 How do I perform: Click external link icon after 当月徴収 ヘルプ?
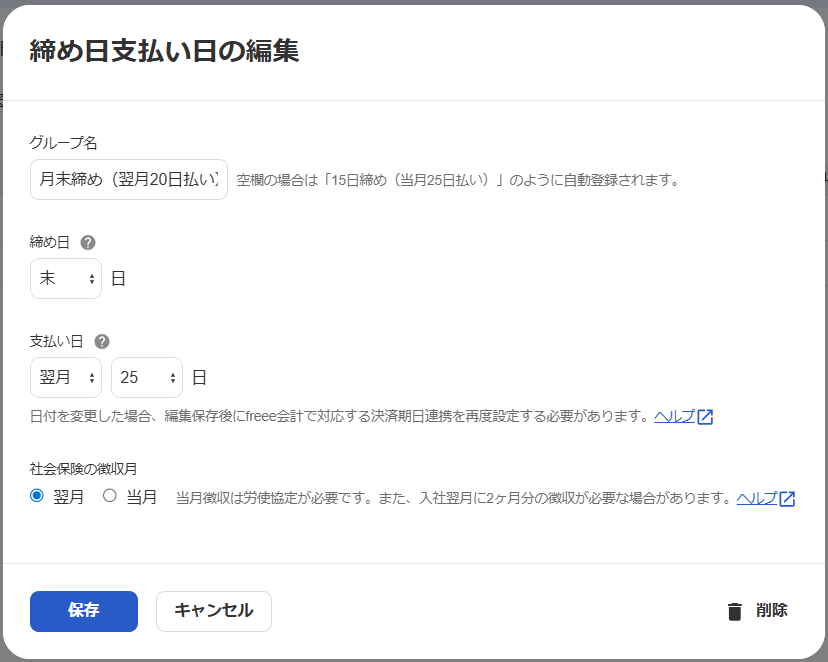pyautogui.click(x=787, y=499)
